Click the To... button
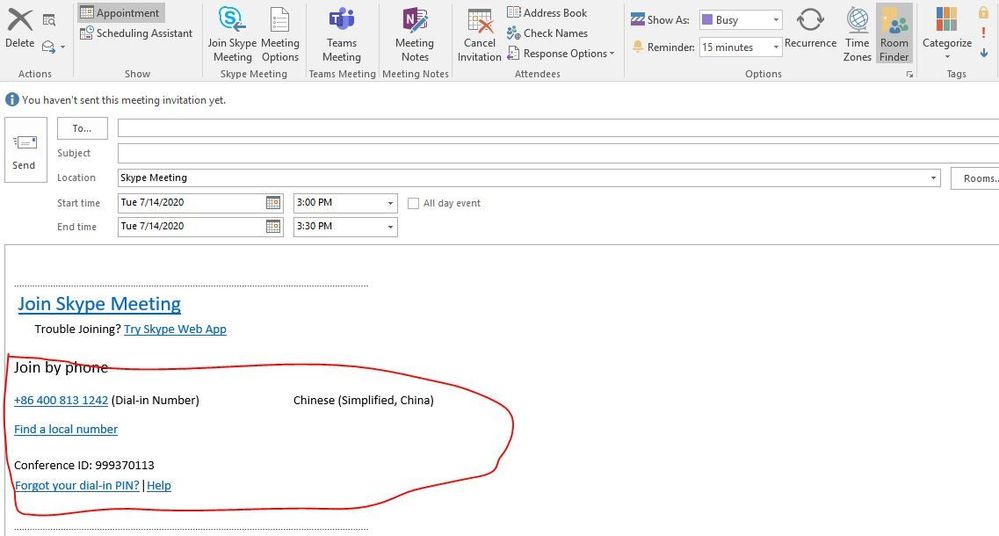Image resolution: width=999 pixels, height=536 pixels. click(x=82, y=128)
